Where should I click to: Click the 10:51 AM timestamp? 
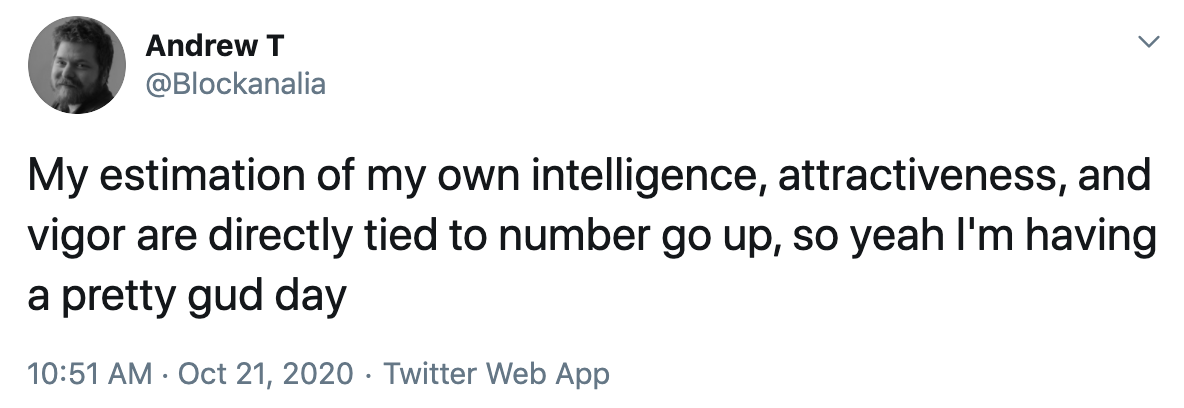pos(90,373)
